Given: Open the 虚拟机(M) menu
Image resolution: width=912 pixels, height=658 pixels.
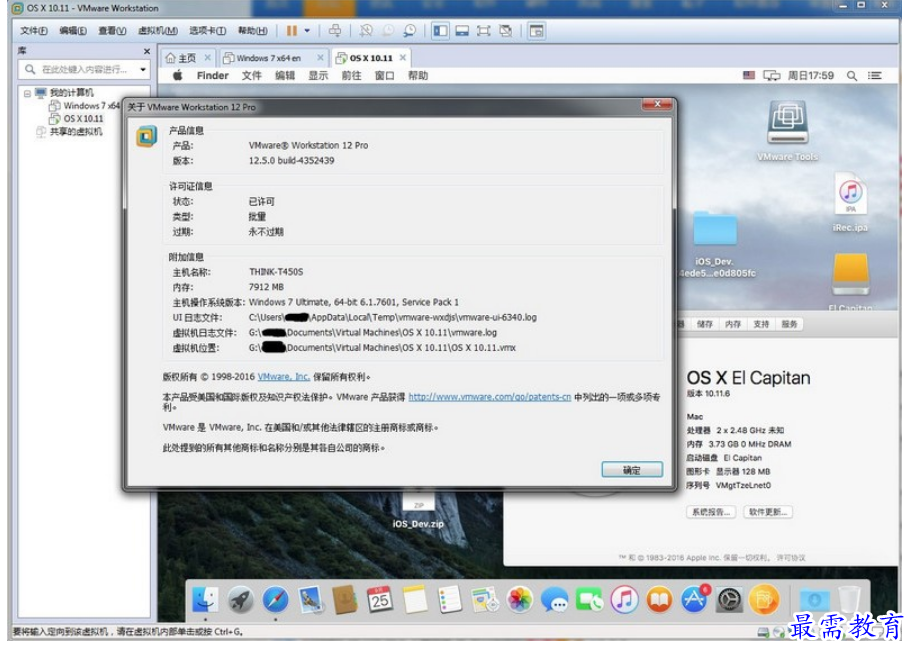Looking at the screenshot, I should pos(158,30).
